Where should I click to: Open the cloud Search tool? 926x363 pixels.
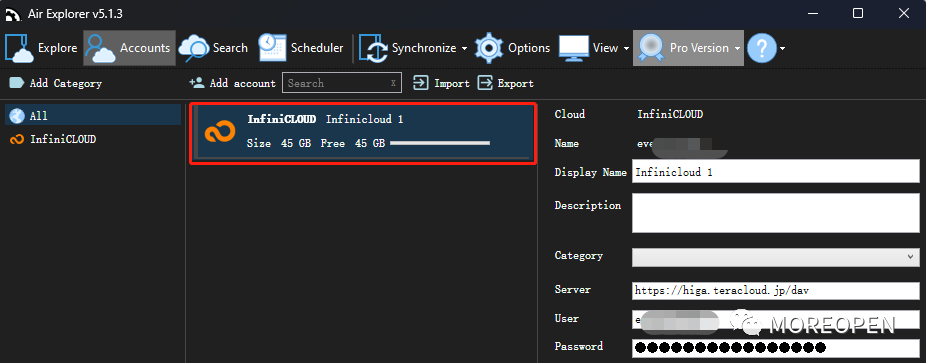[x=213, y=48]
